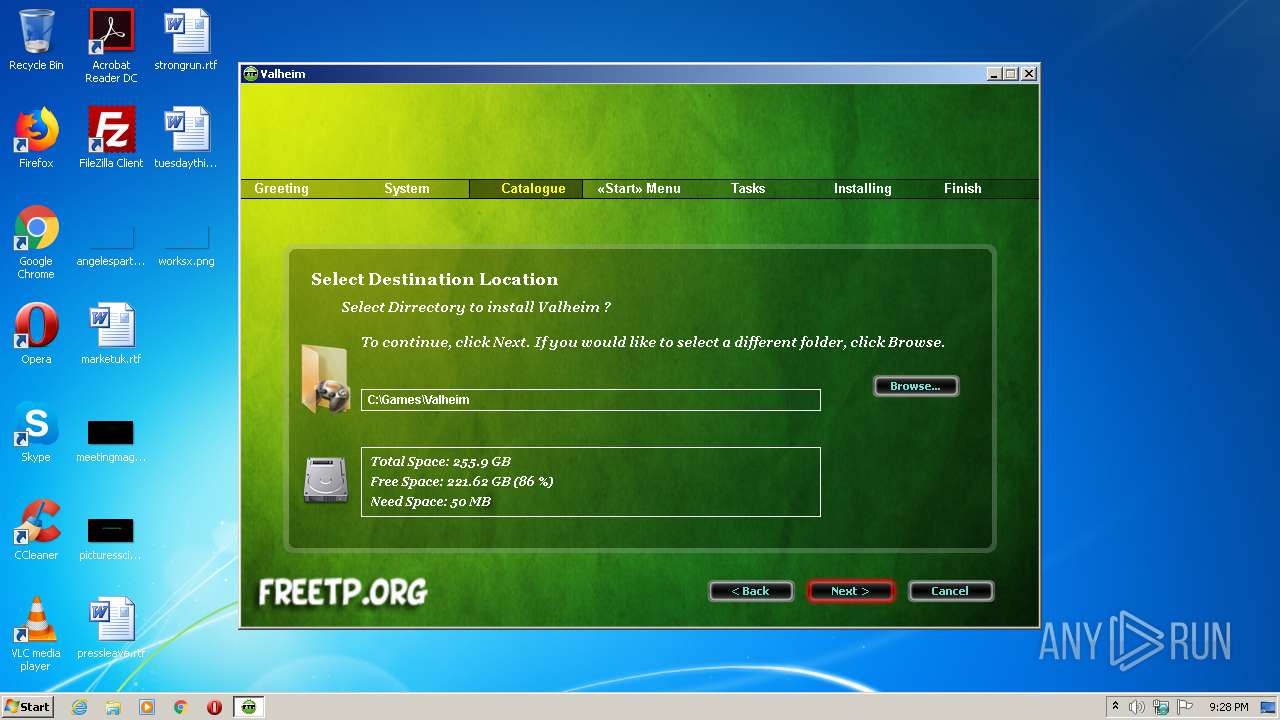Click the < Back button
Viewport: 1280px width, 720px height.
(x=751, y=591)
